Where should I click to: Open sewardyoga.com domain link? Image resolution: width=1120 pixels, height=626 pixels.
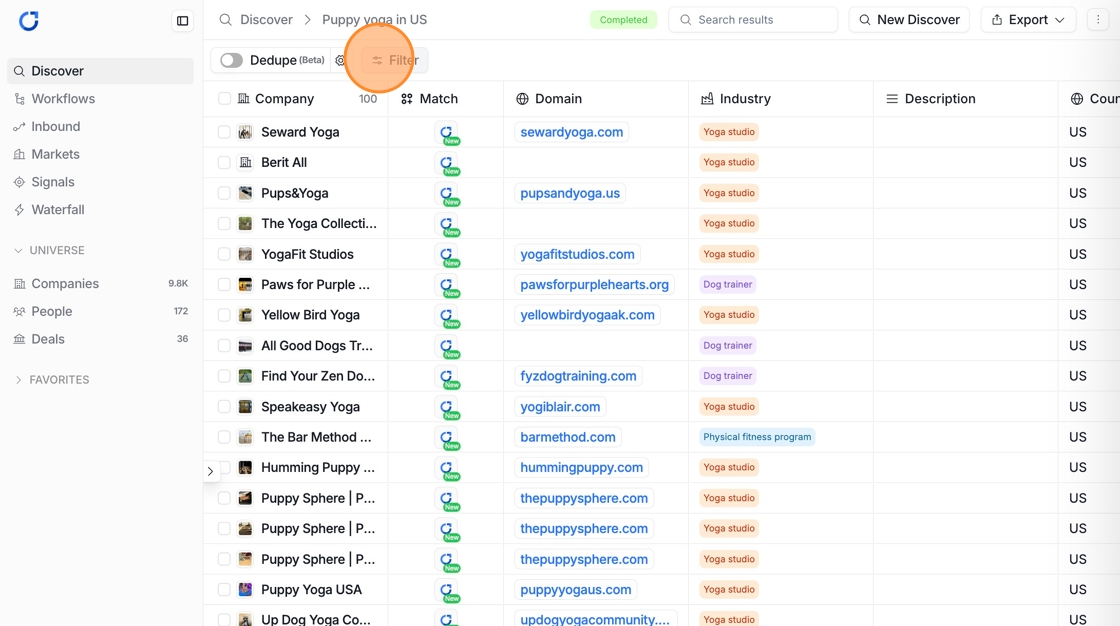click(571, 132)
